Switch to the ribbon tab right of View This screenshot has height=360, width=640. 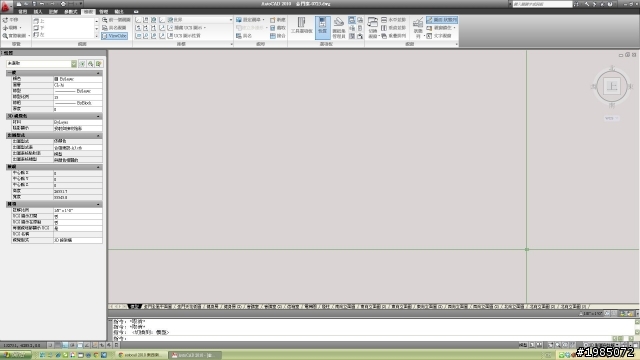(104, 12)
